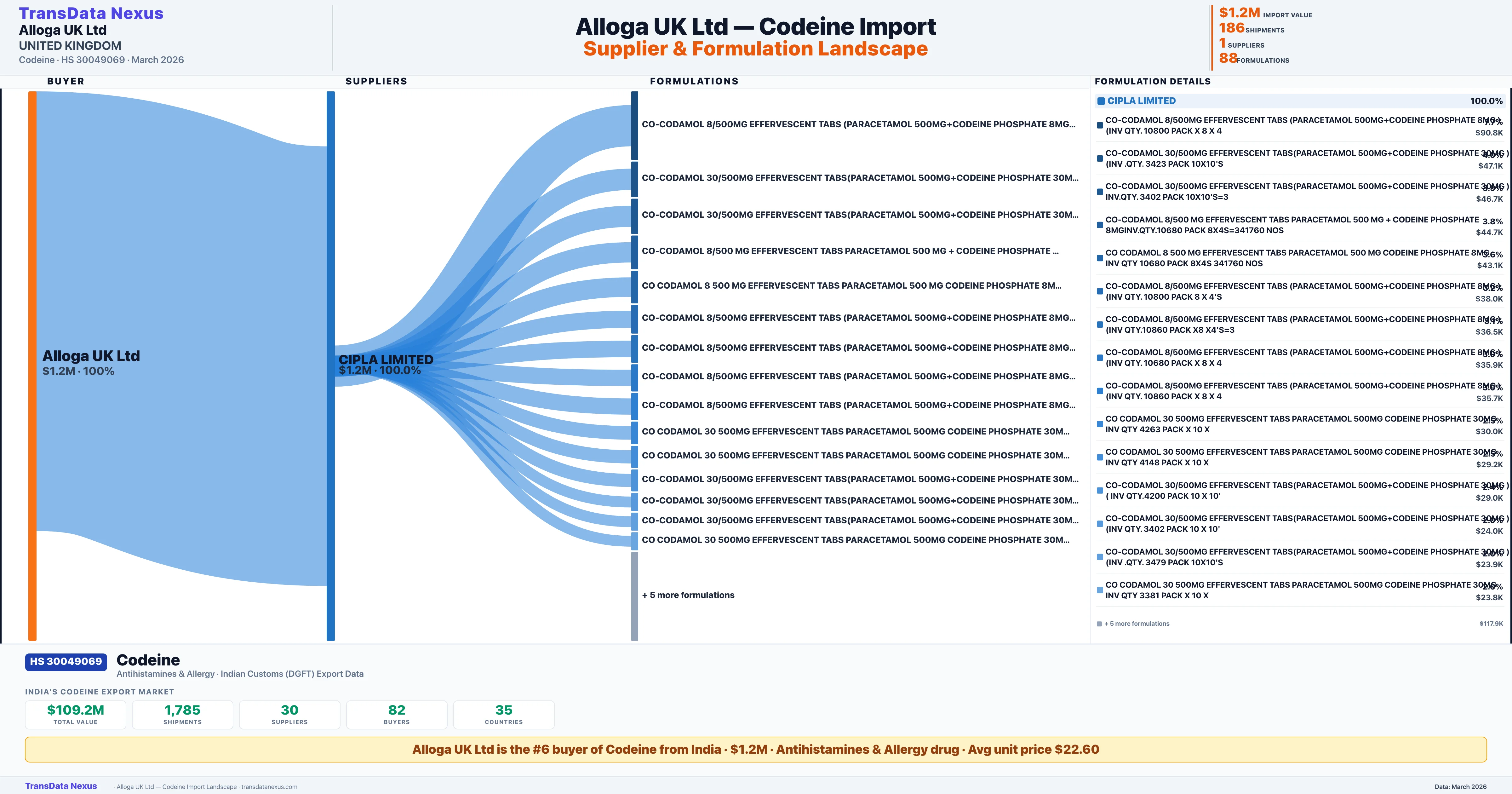This screenshot has height=794, width=1512.
Task: Click the $90.8K formulation row marker icon
Action: [x=1099, y=125]
